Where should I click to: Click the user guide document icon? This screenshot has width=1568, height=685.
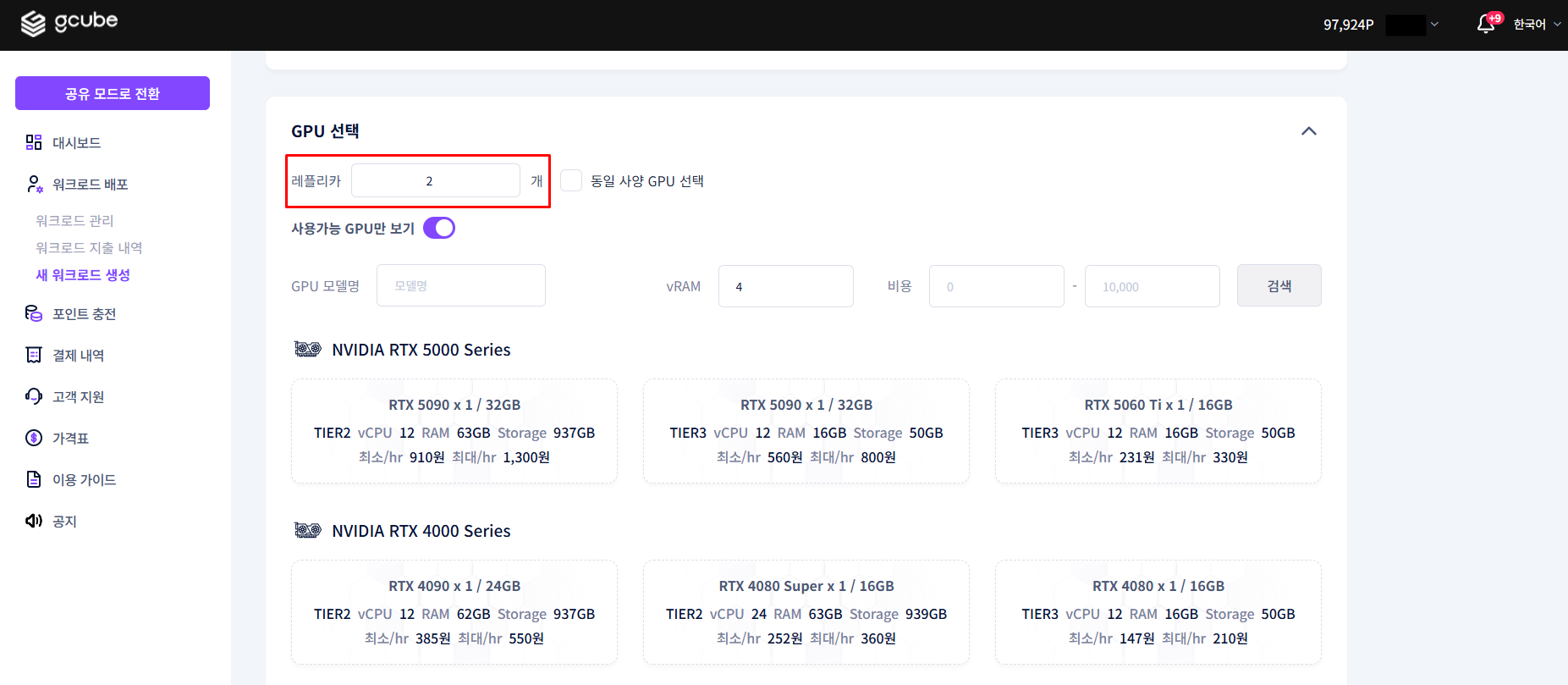34,479
